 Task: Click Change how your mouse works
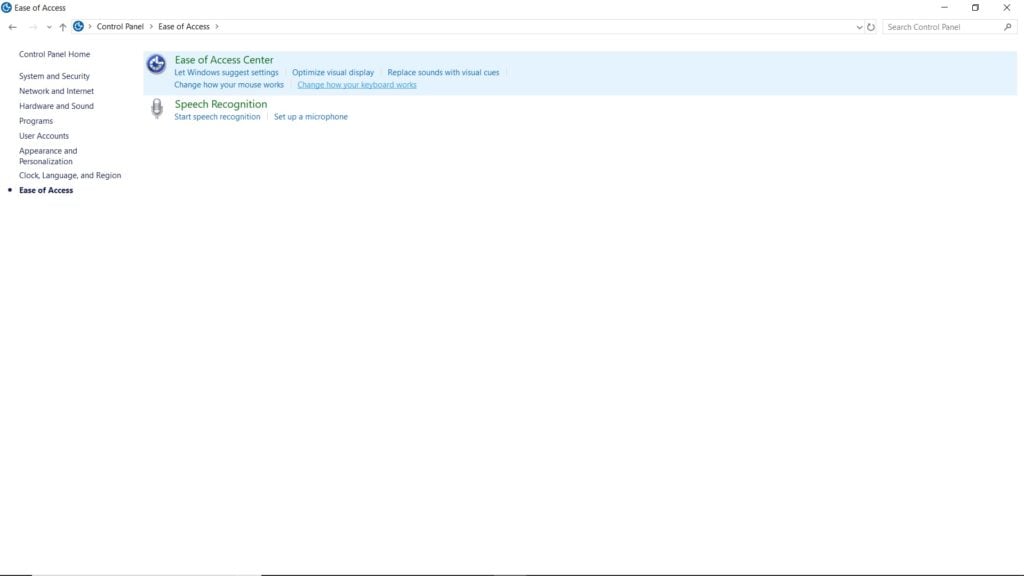[x=229, y=85]
